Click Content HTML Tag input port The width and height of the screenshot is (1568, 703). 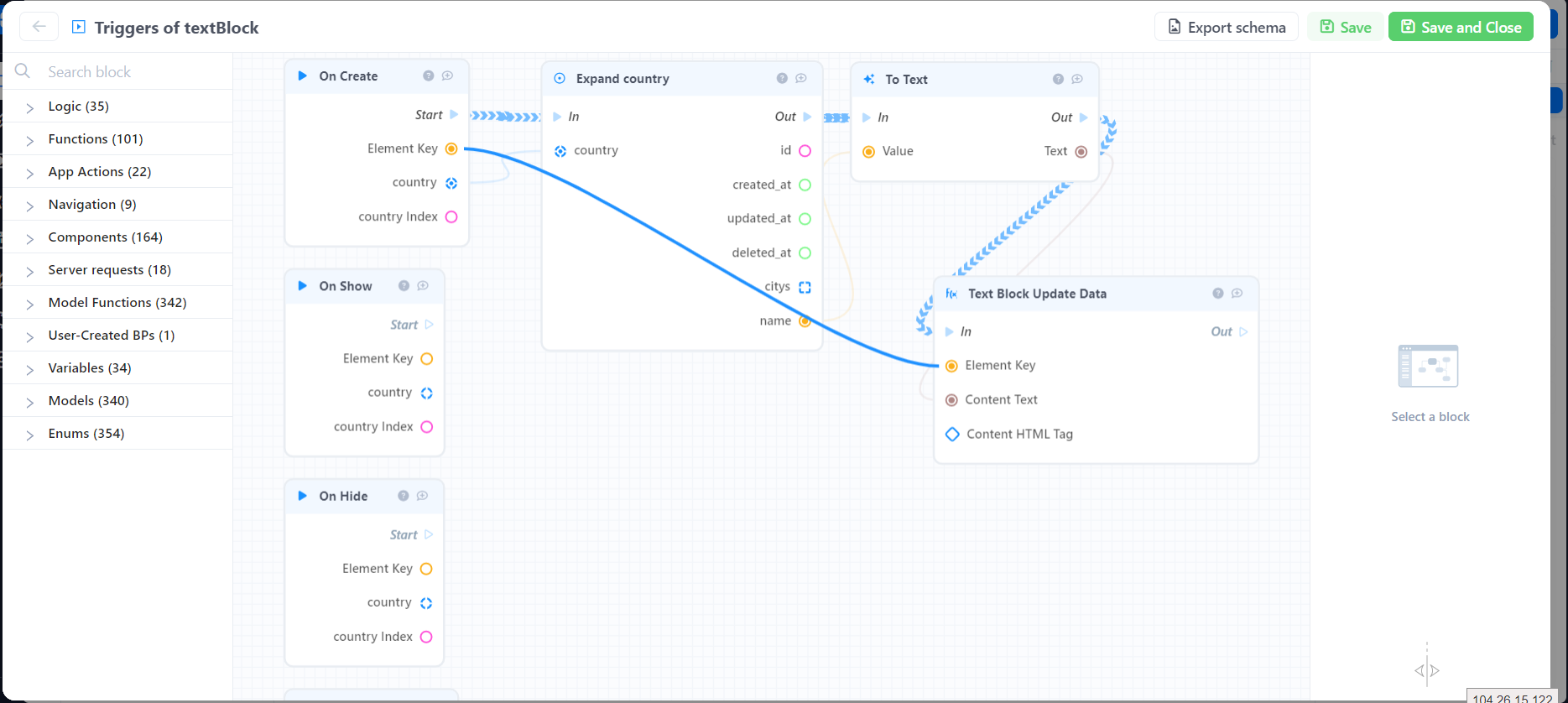(952, 434)
